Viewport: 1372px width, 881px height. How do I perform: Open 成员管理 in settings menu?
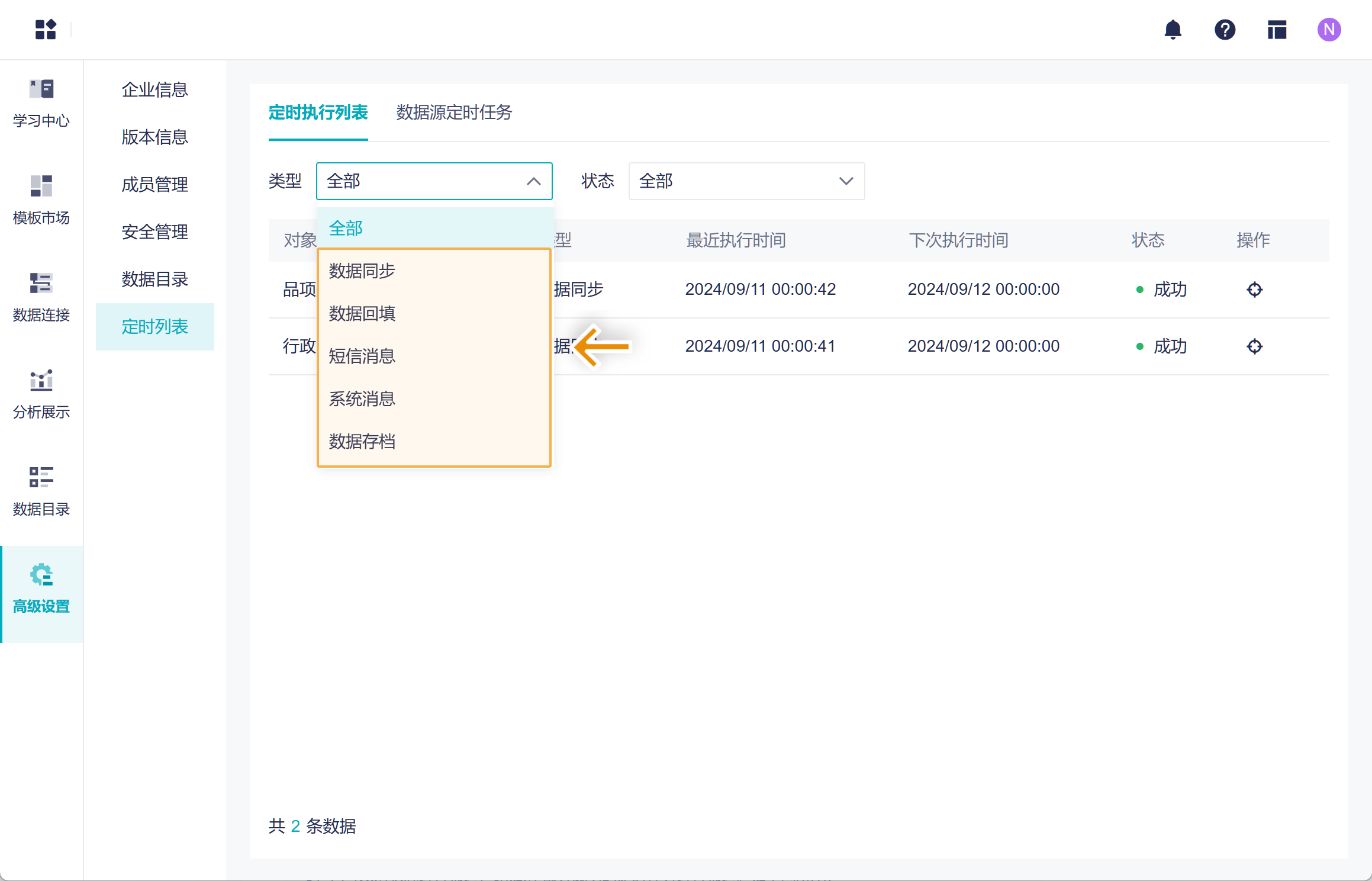point(154,185)
